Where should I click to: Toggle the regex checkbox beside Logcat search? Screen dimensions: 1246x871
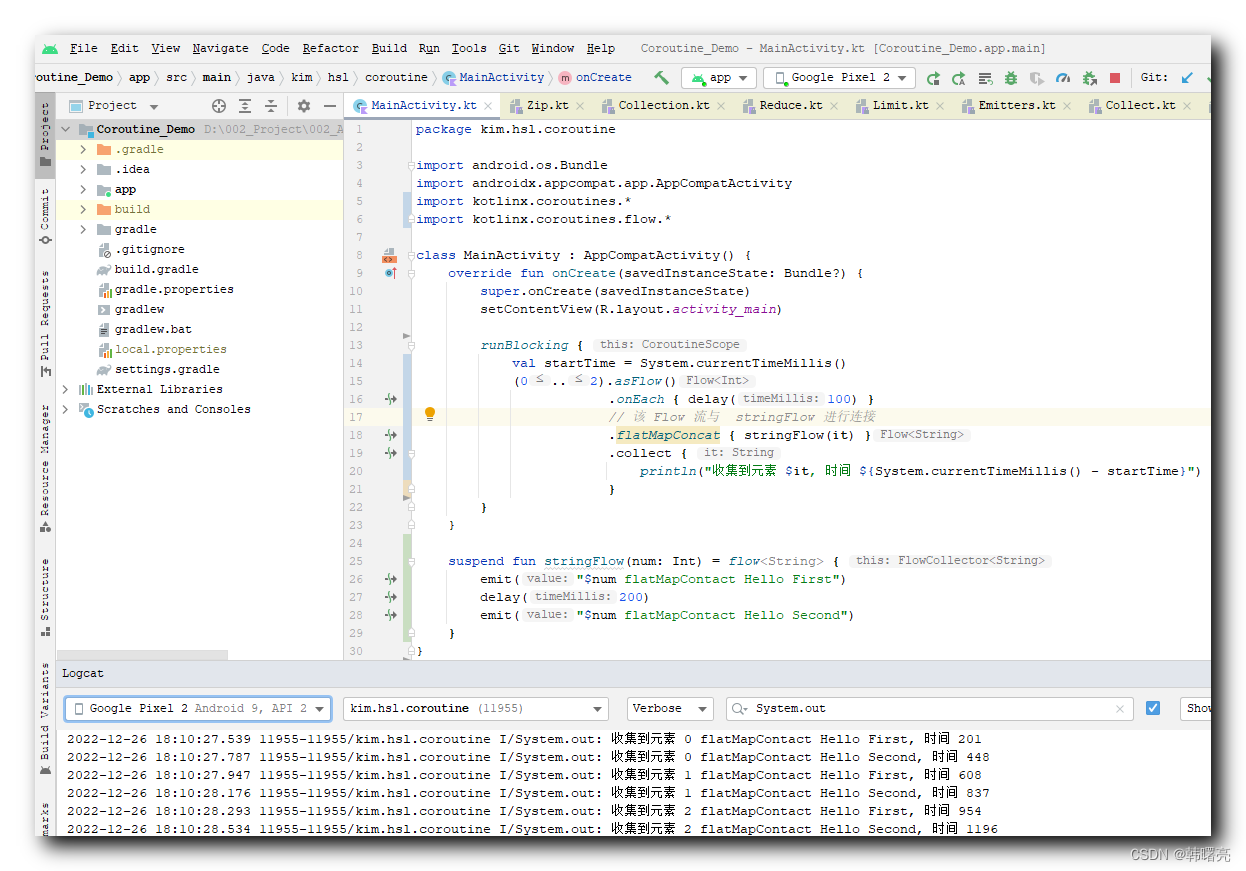click(1153, 708)
